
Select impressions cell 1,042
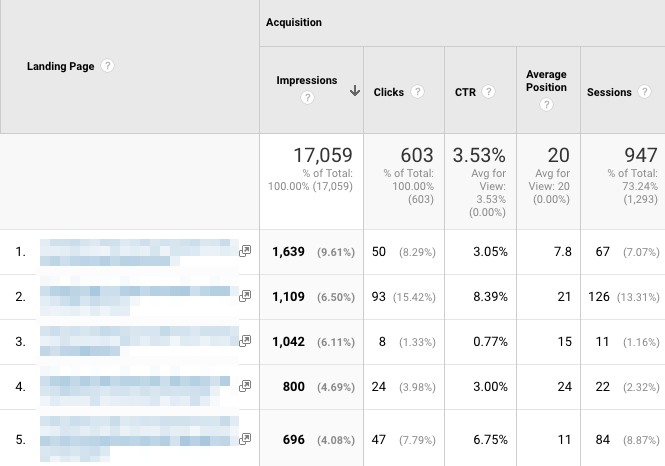point(288,342)
